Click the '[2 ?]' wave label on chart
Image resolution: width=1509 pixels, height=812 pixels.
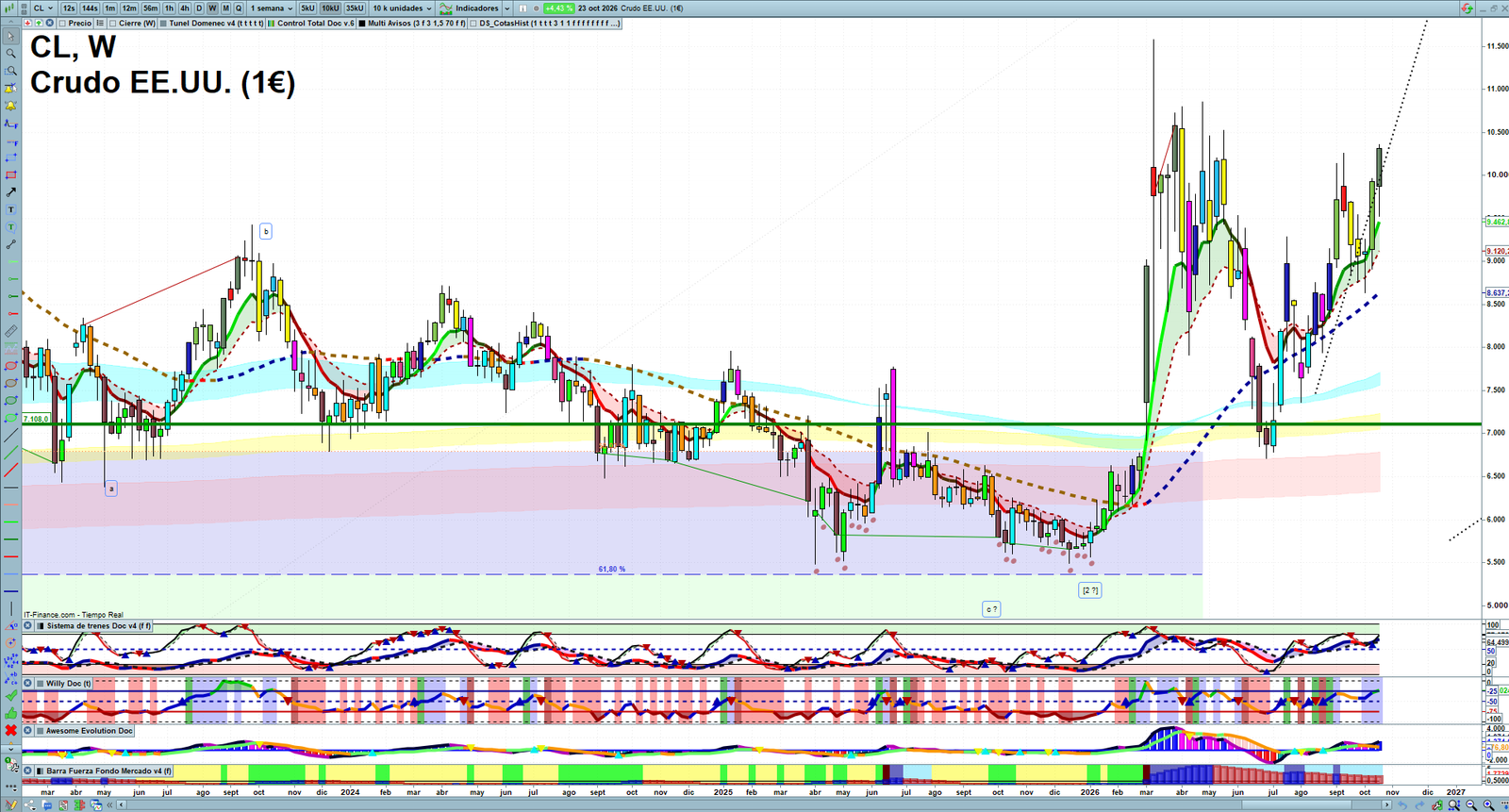1089,590
